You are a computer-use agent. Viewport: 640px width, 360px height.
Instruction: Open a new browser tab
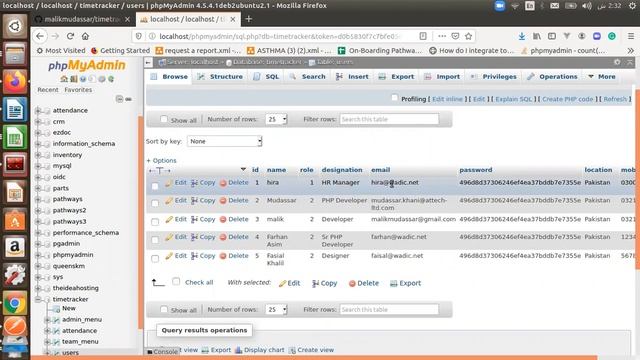249,19
